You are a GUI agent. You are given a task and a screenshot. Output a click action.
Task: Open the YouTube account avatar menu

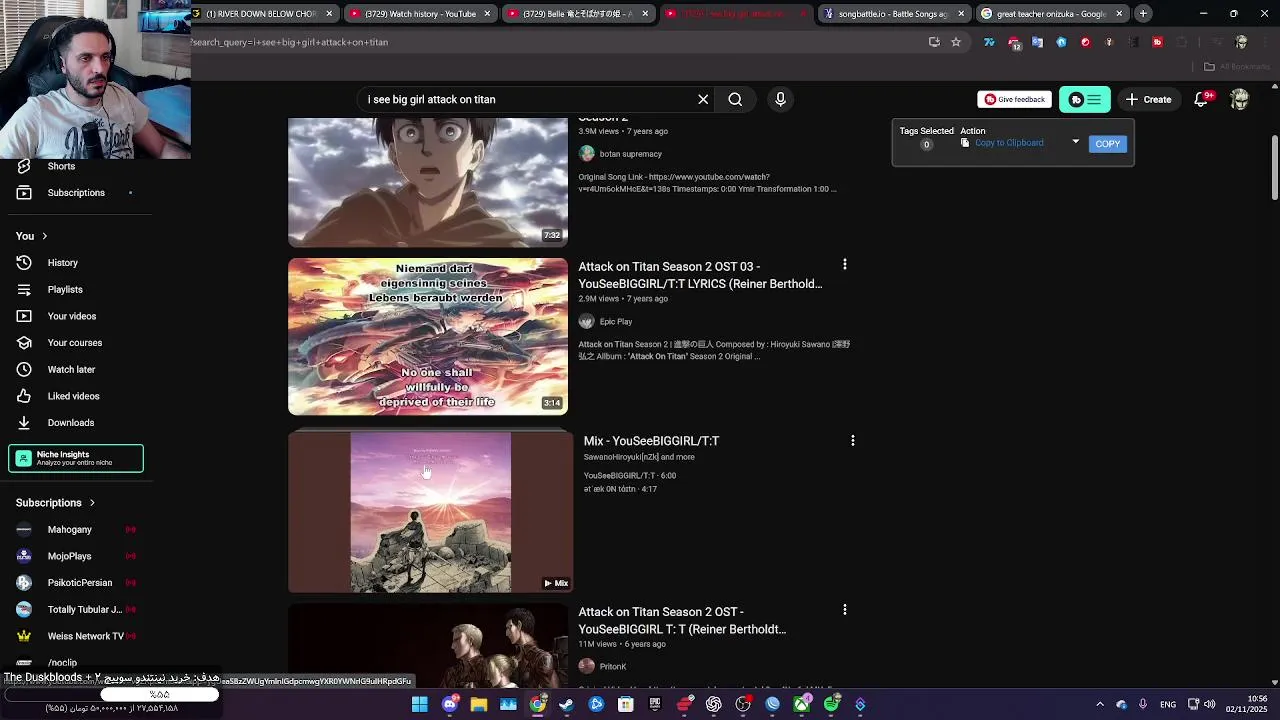1240,99
